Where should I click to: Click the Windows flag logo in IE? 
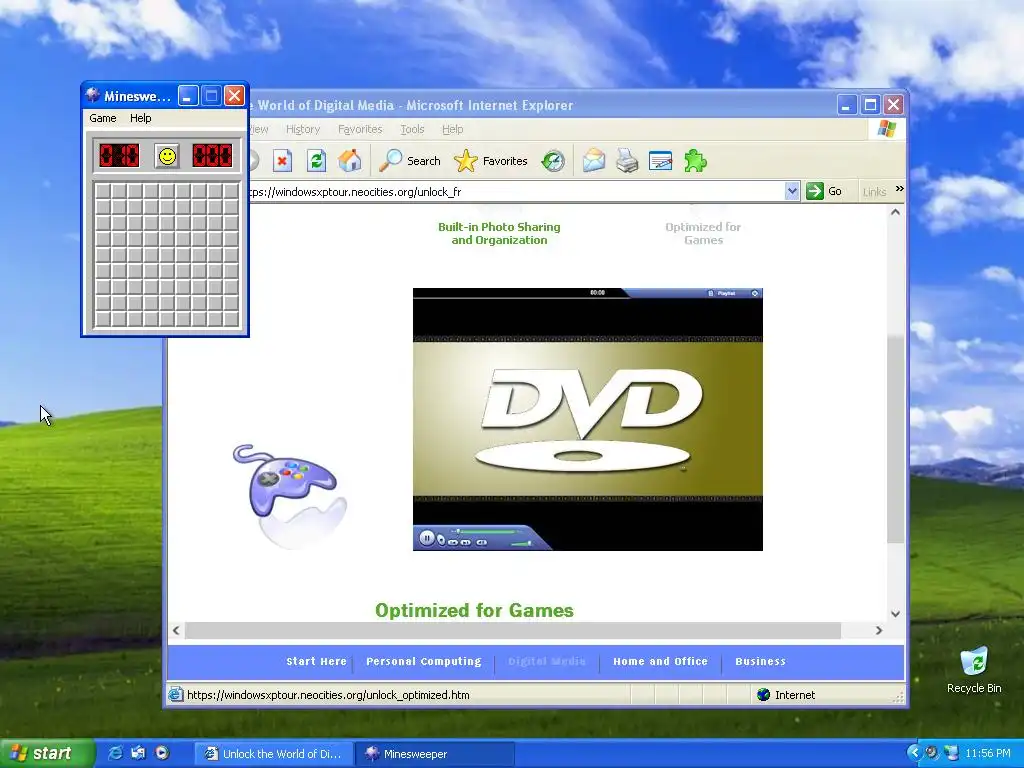887,129
